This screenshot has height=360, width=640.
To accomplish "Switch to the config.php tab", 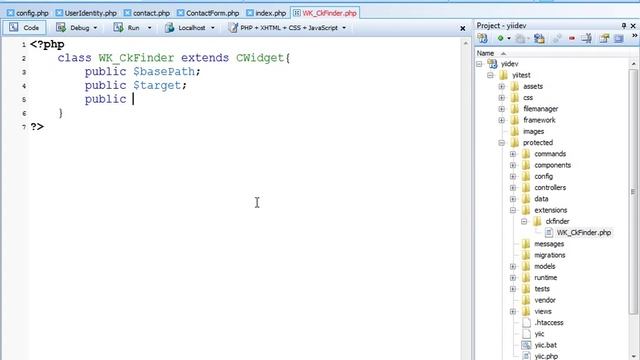I will click(28, 13).
